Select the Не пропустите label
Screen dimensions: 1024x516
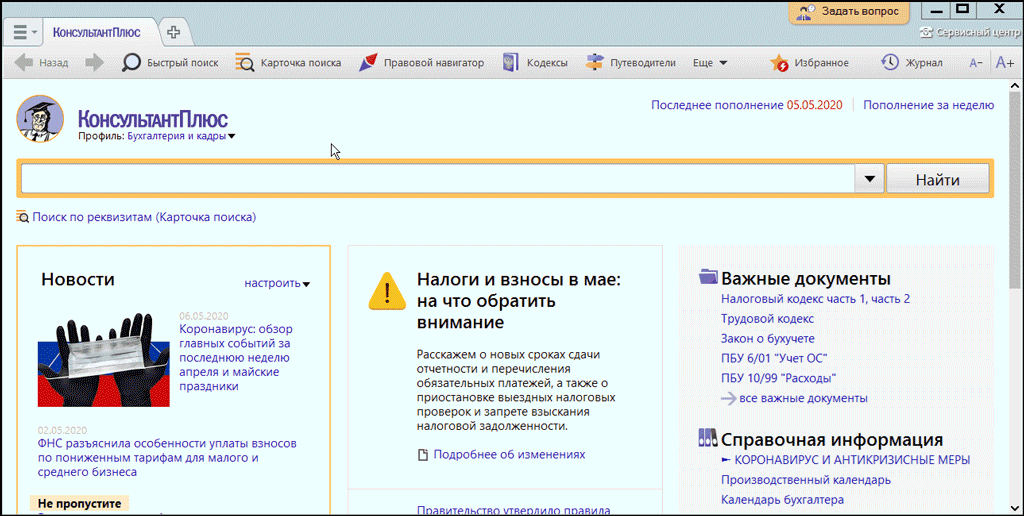click(x=80, y=504)
